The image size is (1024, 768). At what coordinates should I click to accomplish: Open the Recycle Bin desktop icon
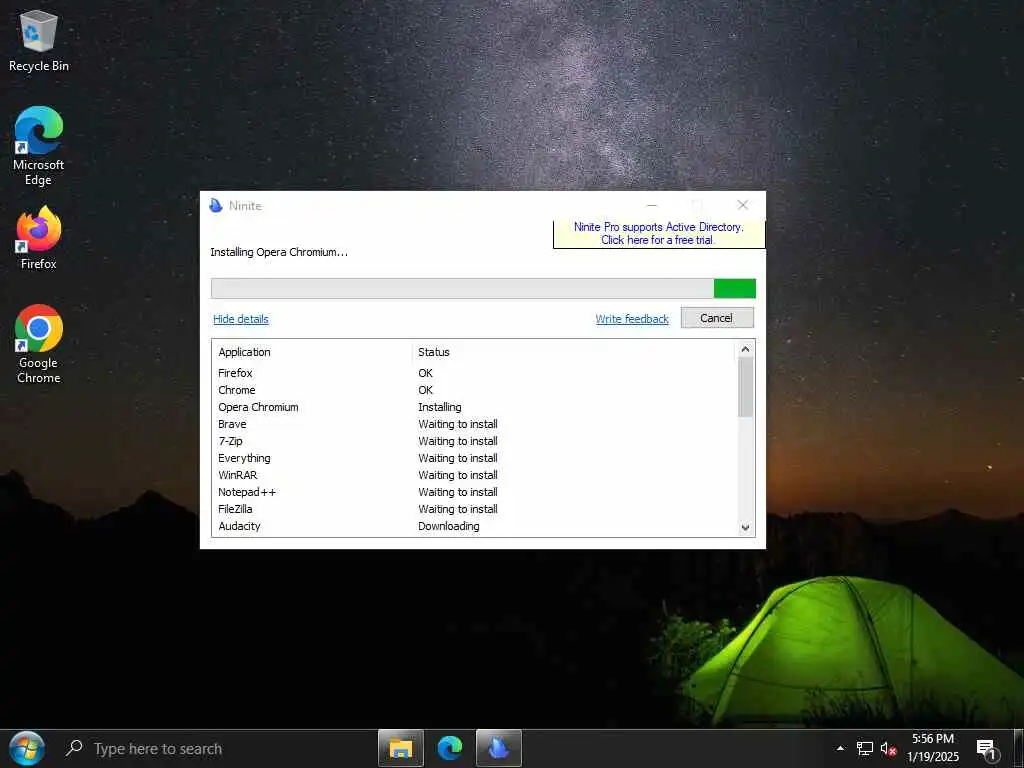click(x=39, y=41)
